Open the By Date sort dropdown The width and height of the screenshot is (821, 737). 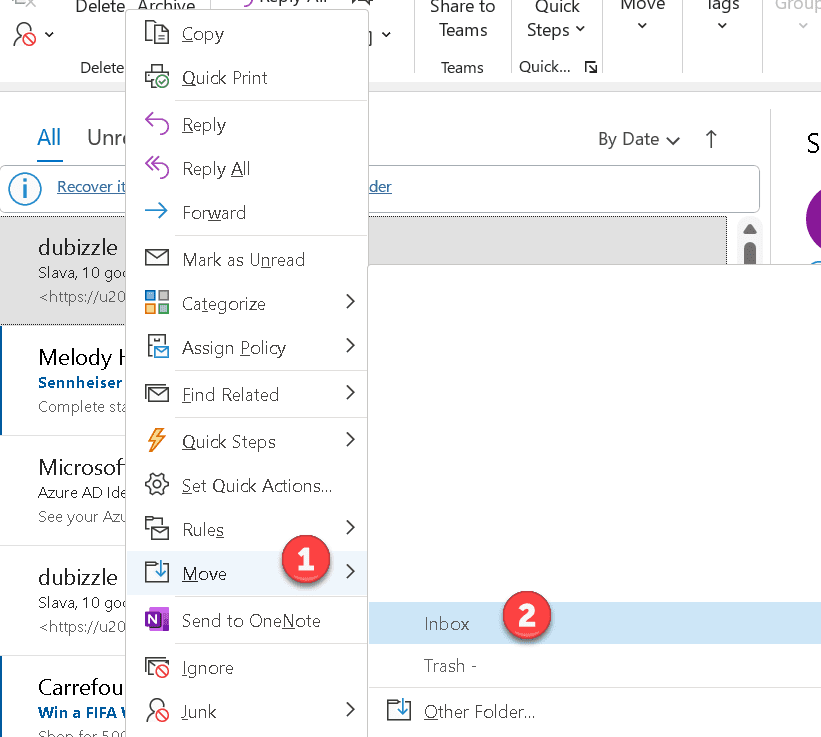click(x=639, y=139)
